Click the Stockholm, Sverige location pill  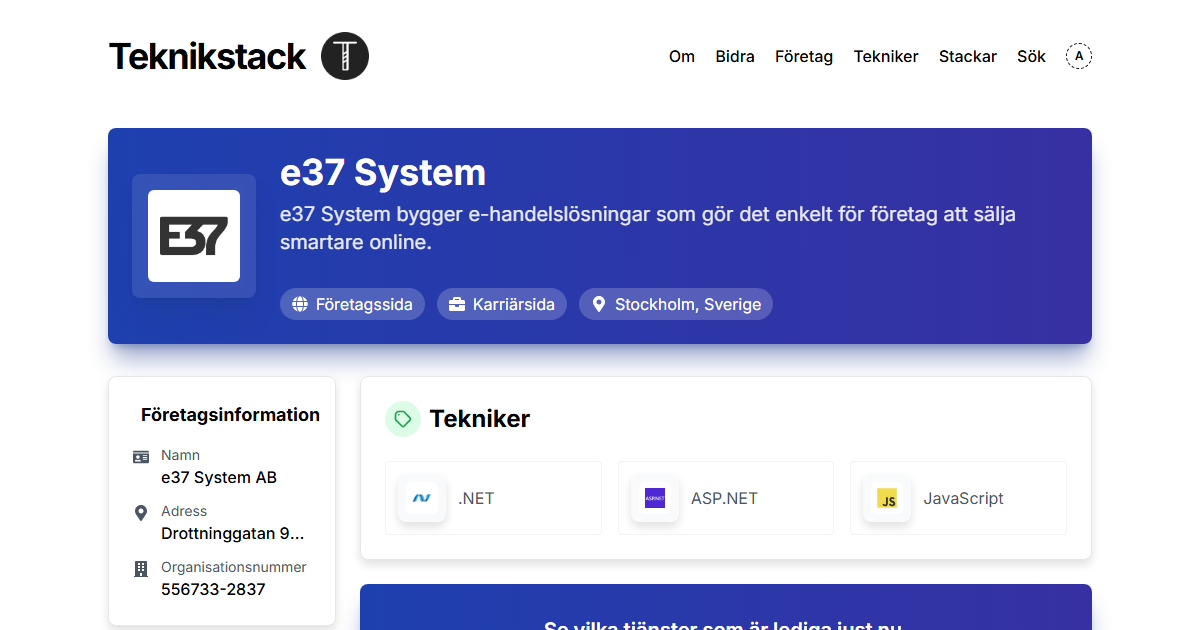point(676,304)
